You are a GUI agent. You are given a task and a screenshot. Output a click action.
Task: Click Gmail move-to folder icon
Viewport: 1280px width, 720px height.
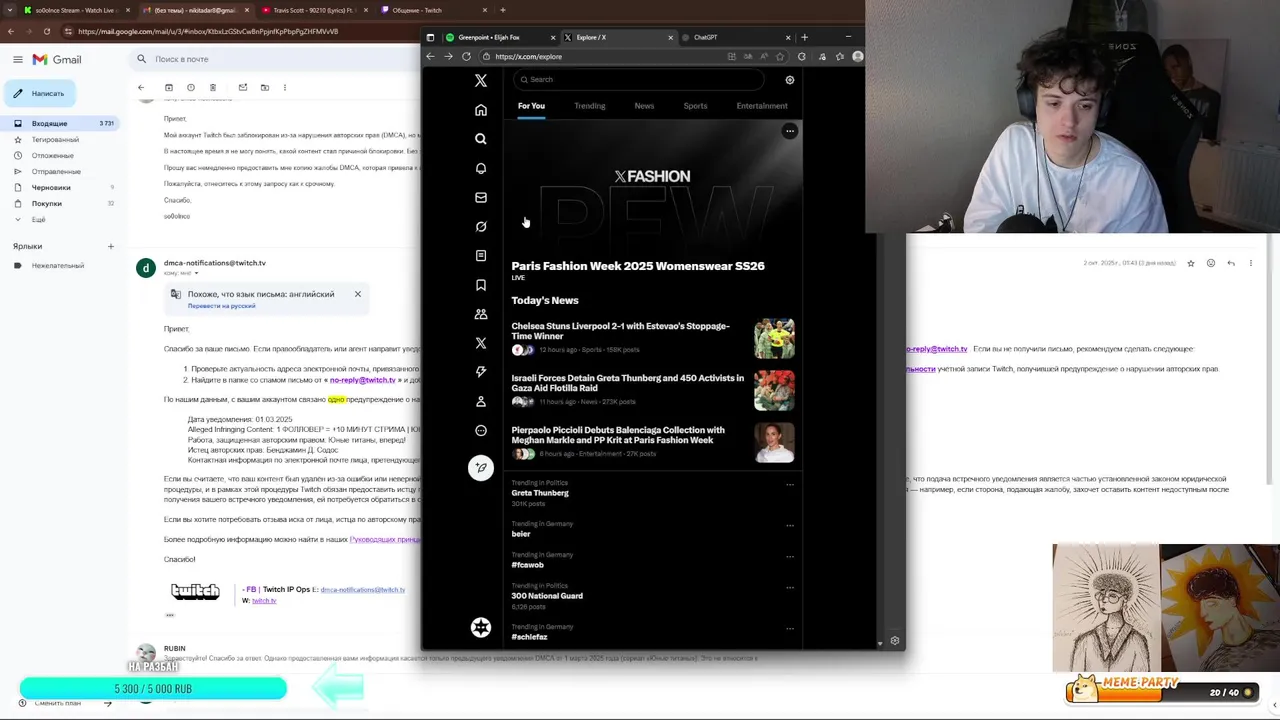pyautogui.click(x=264, y=88)
